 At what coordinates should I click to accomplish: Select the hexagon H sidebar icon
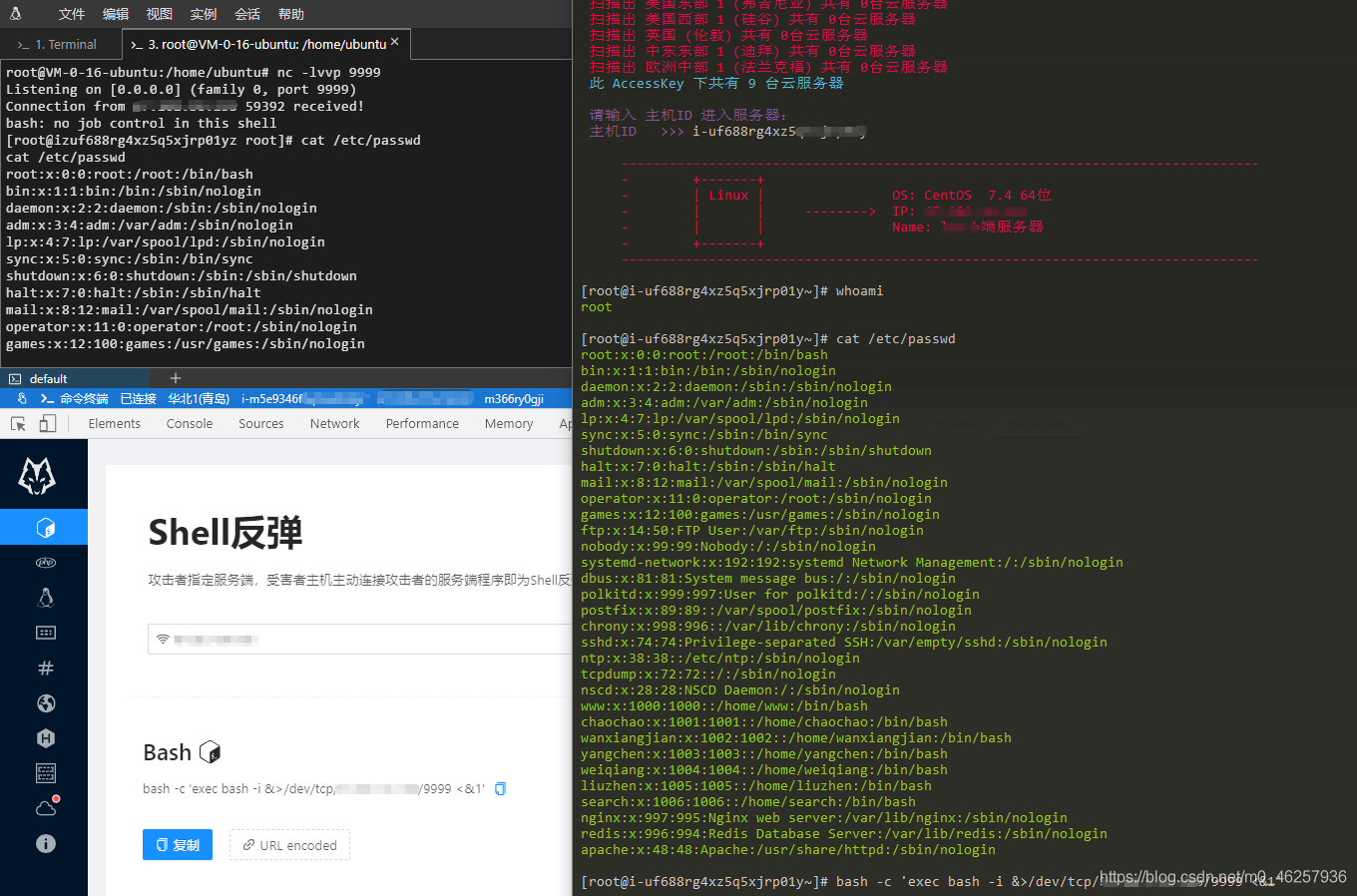pos(46,738)
